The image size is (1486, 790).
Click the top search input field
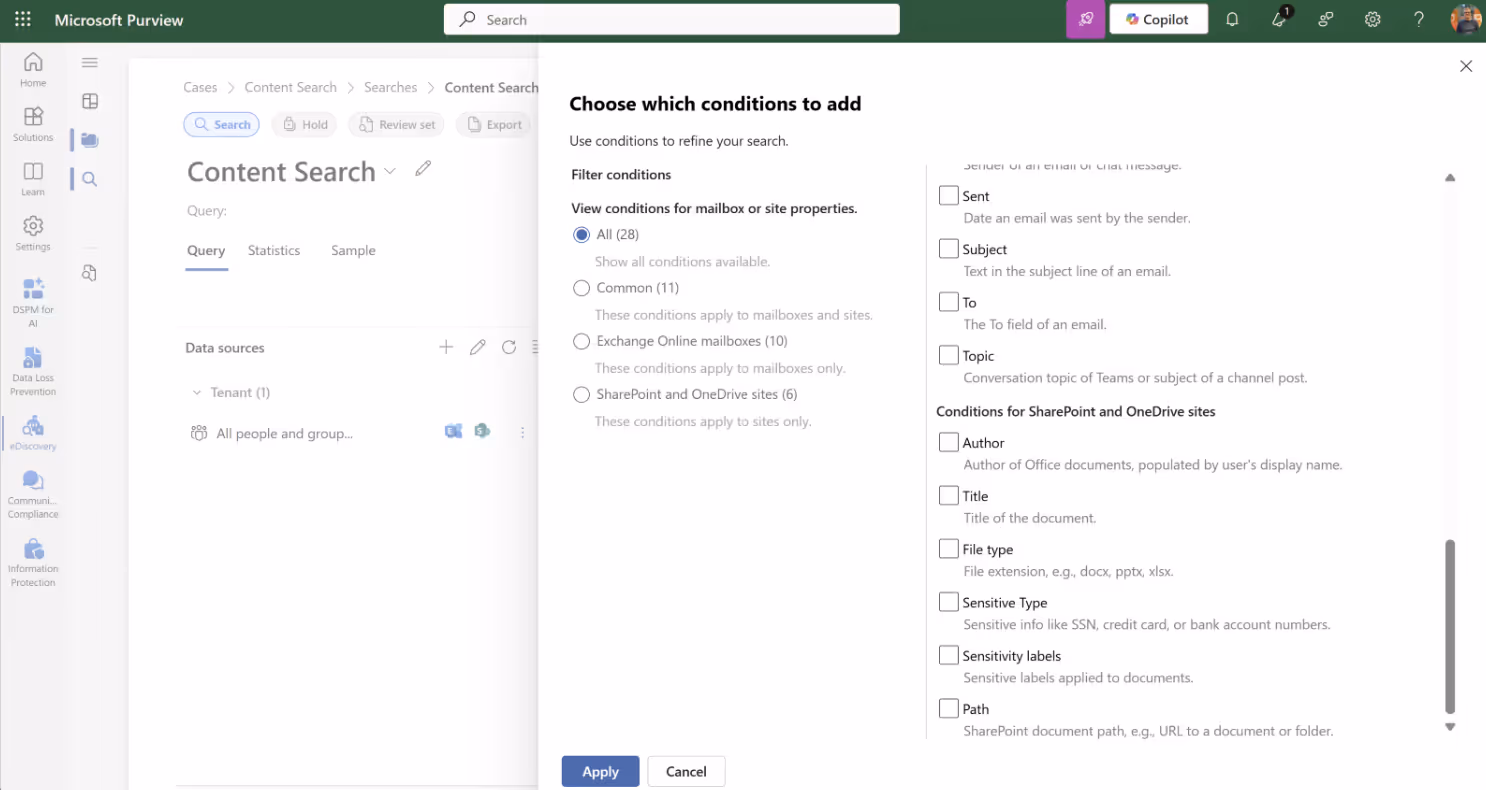671,19
